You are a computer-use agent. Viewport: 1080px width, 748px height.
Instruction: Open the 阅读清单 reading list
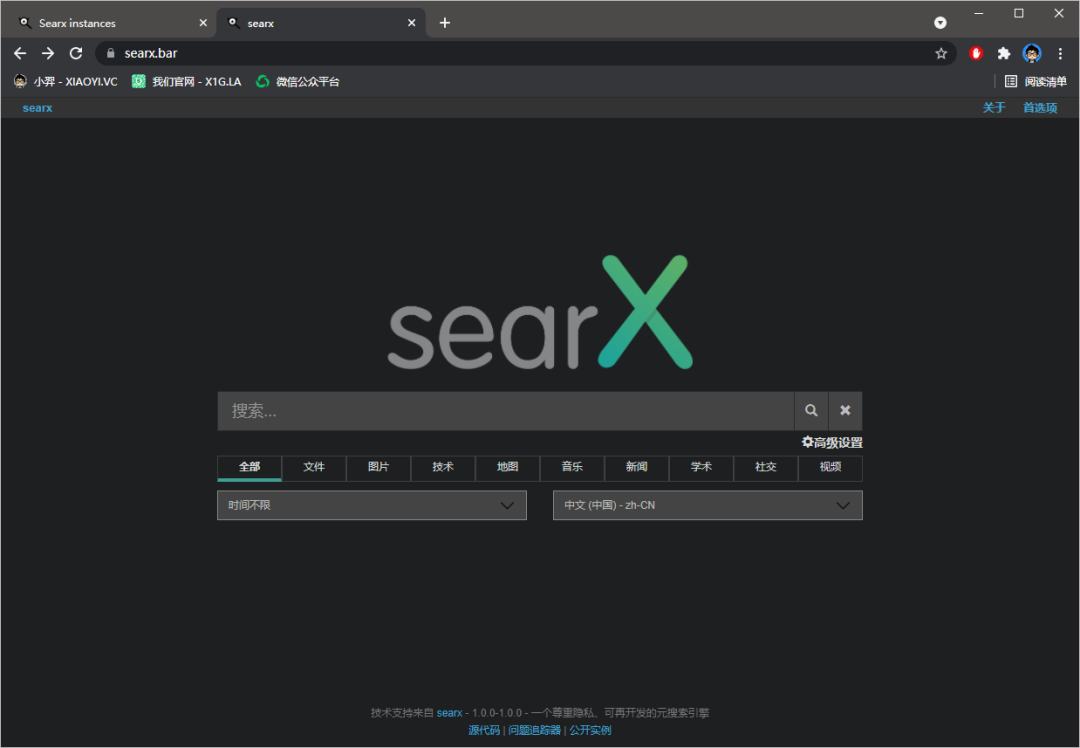coord(1036,82)
